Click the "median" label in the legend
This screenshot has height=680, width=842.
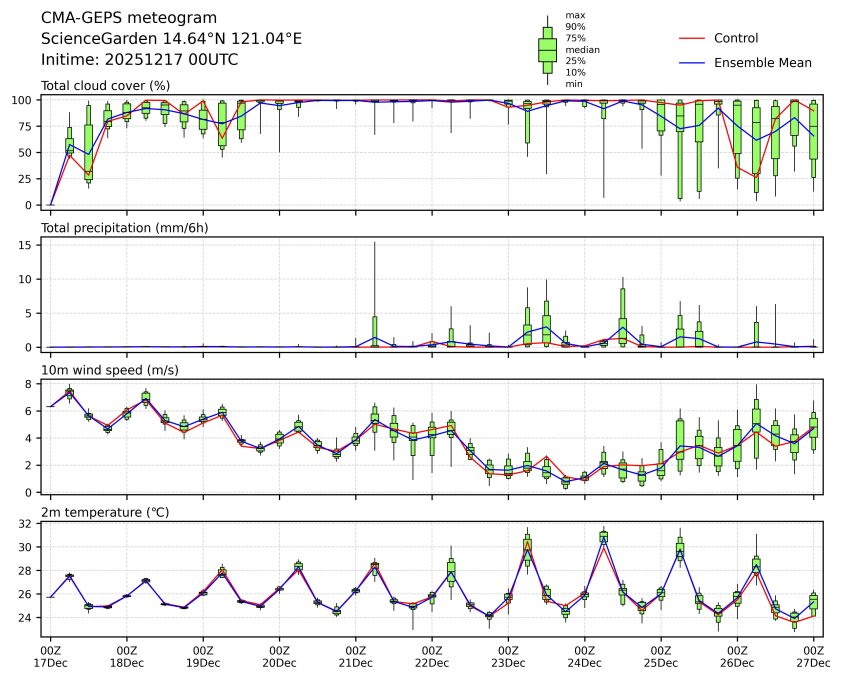(x=577, y=49)
